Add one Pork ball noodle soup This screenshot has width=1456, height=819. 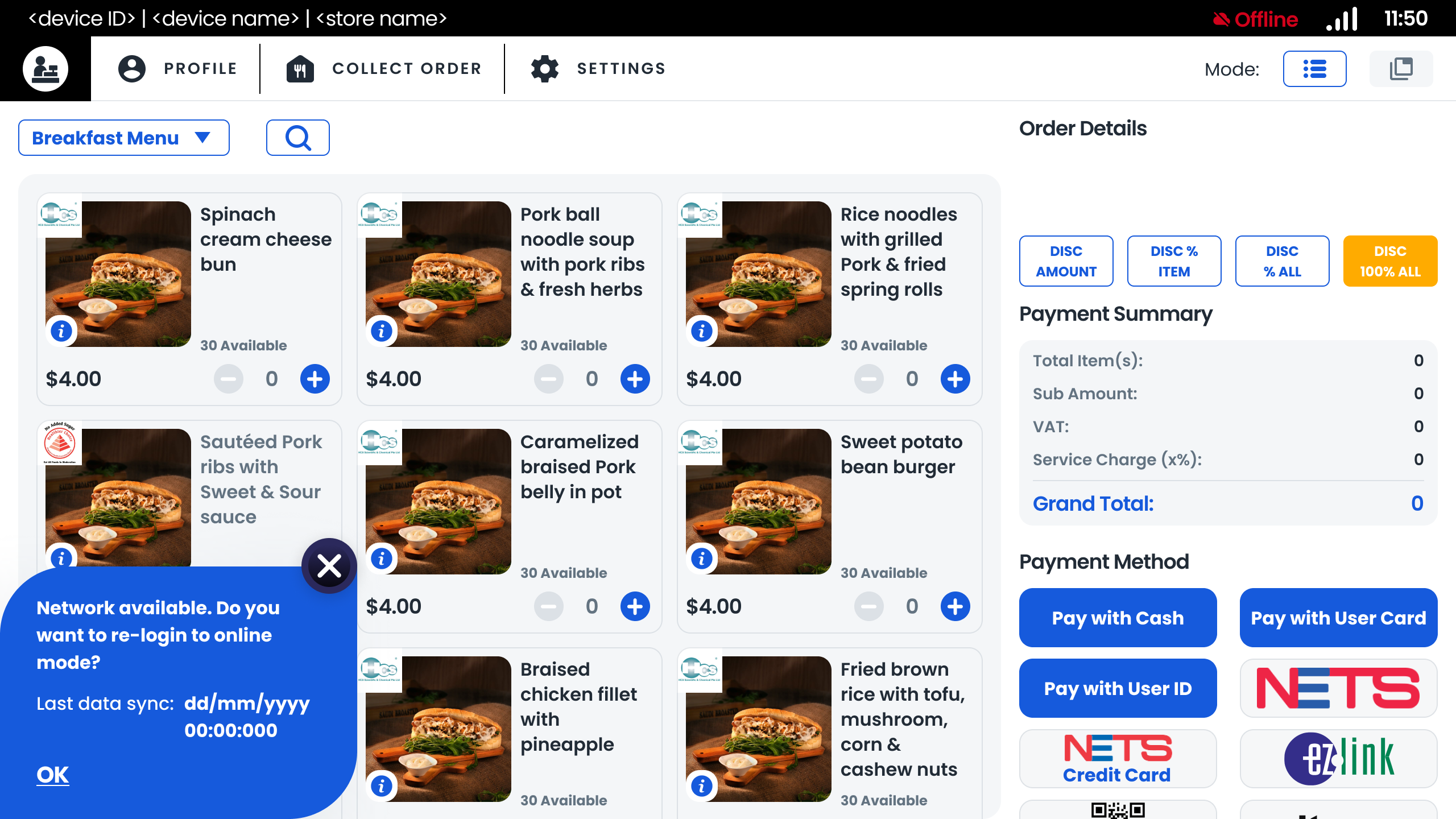point(635,379)
